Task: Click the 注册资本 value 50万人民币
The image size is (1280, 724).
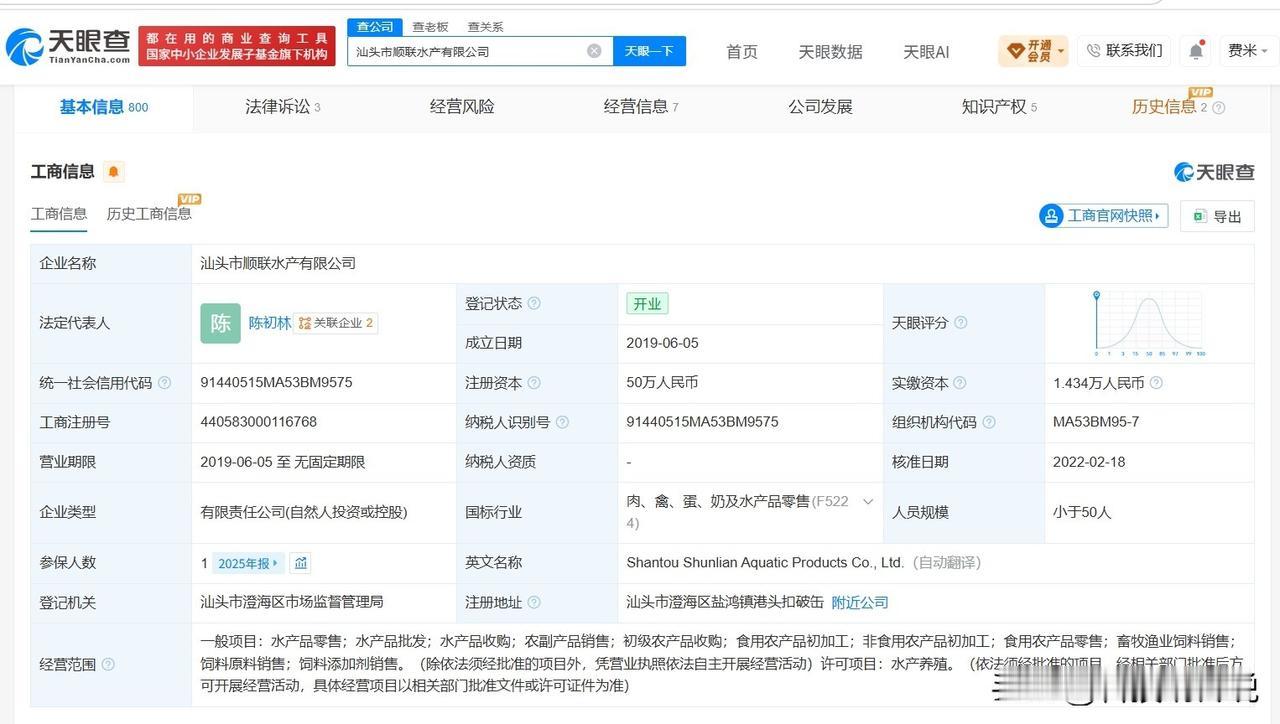Action: [663, 383]
